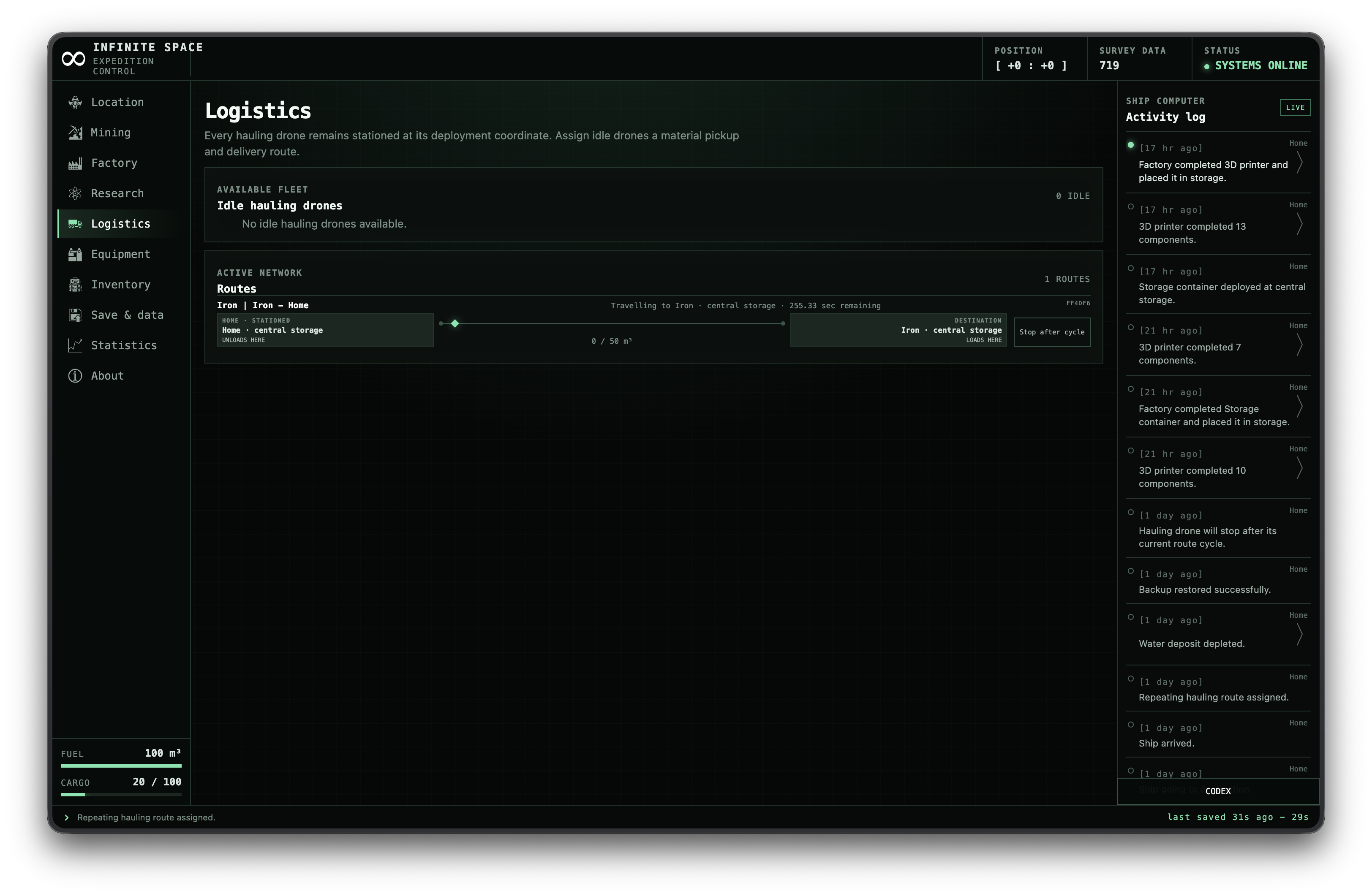Open the Save & data section
Viewport: 1372px width, 896px height.
point(121,315)
